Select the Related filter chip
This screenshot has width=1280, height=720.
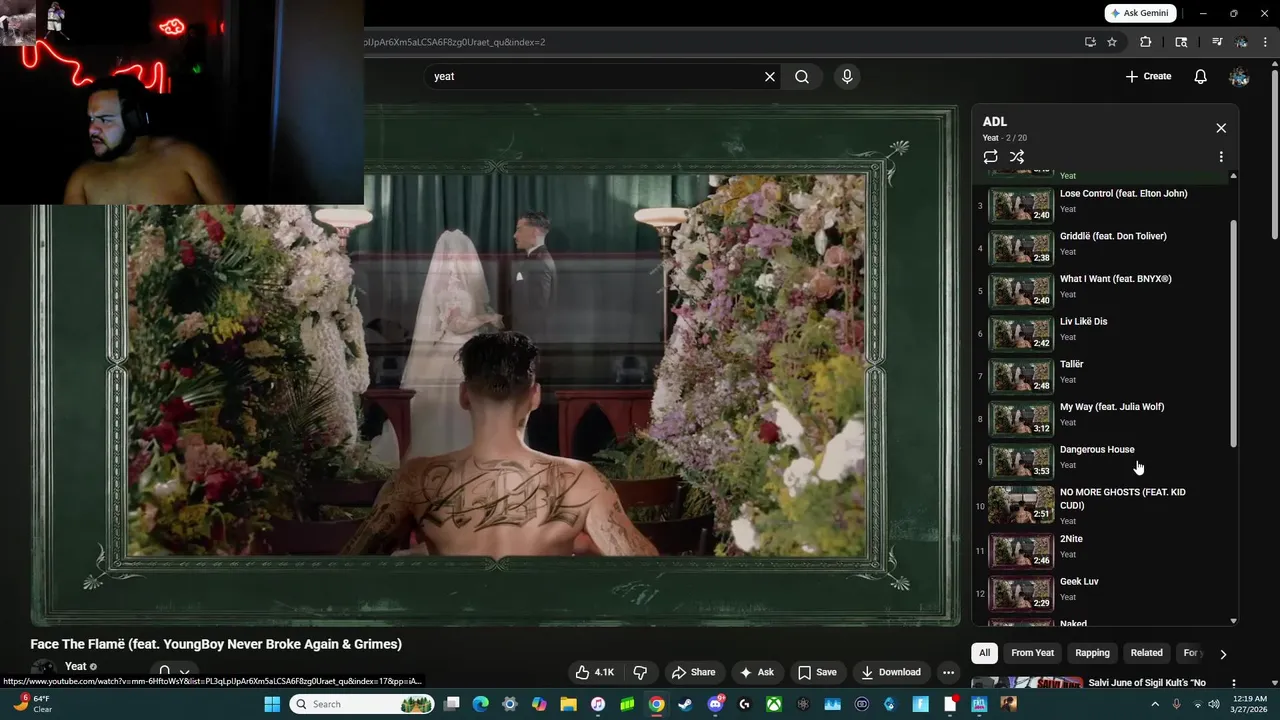tap(1146, 653)
